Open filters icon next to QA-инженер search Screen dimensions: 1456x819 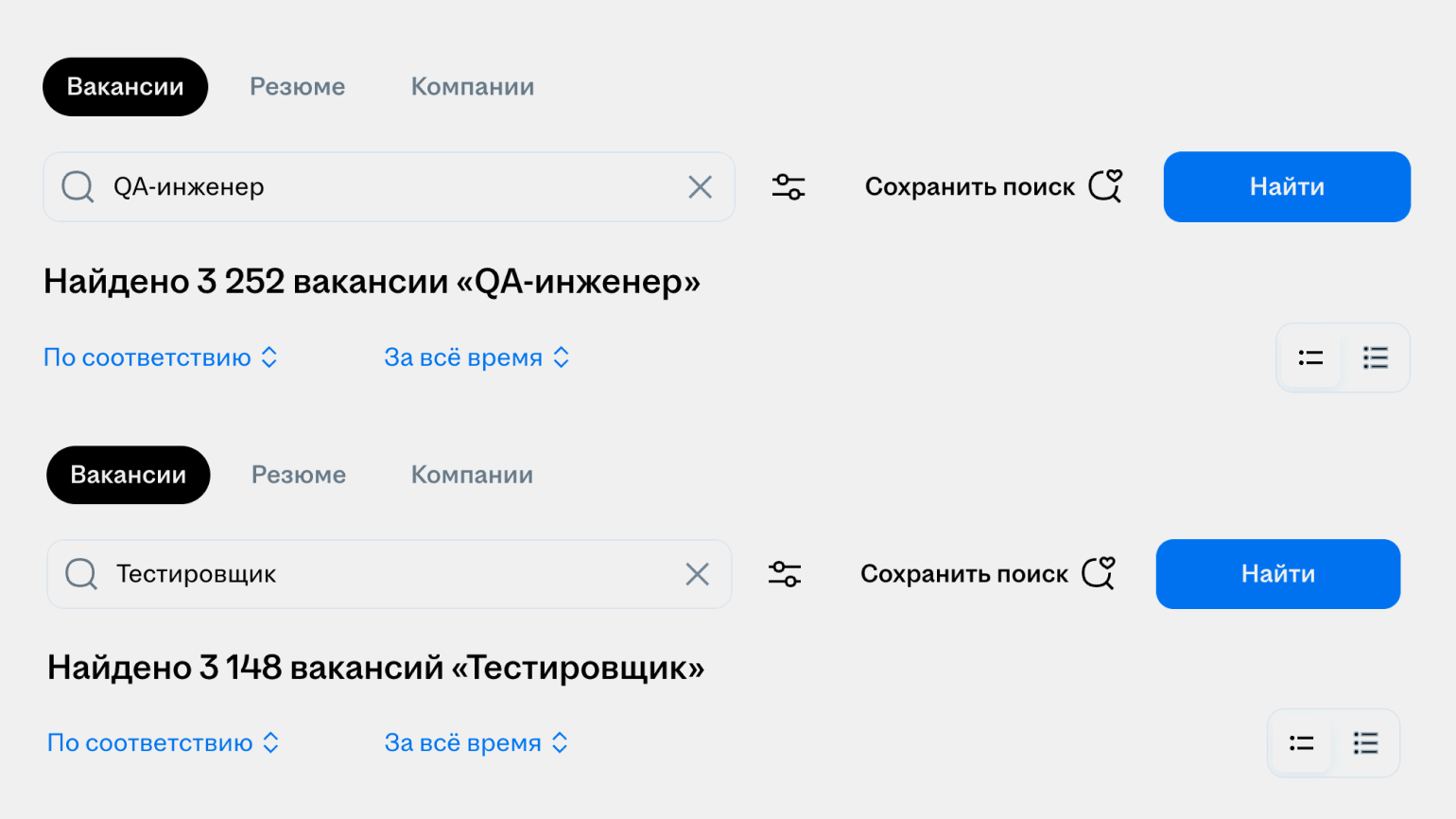coord(789,187)
